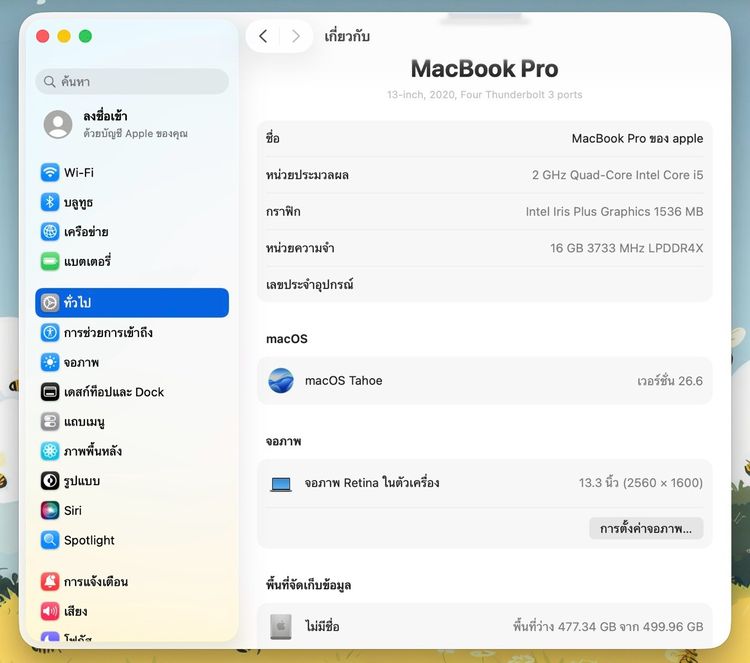Click the "16 GB 3733 MHz LPDDR4X" value

627,248
